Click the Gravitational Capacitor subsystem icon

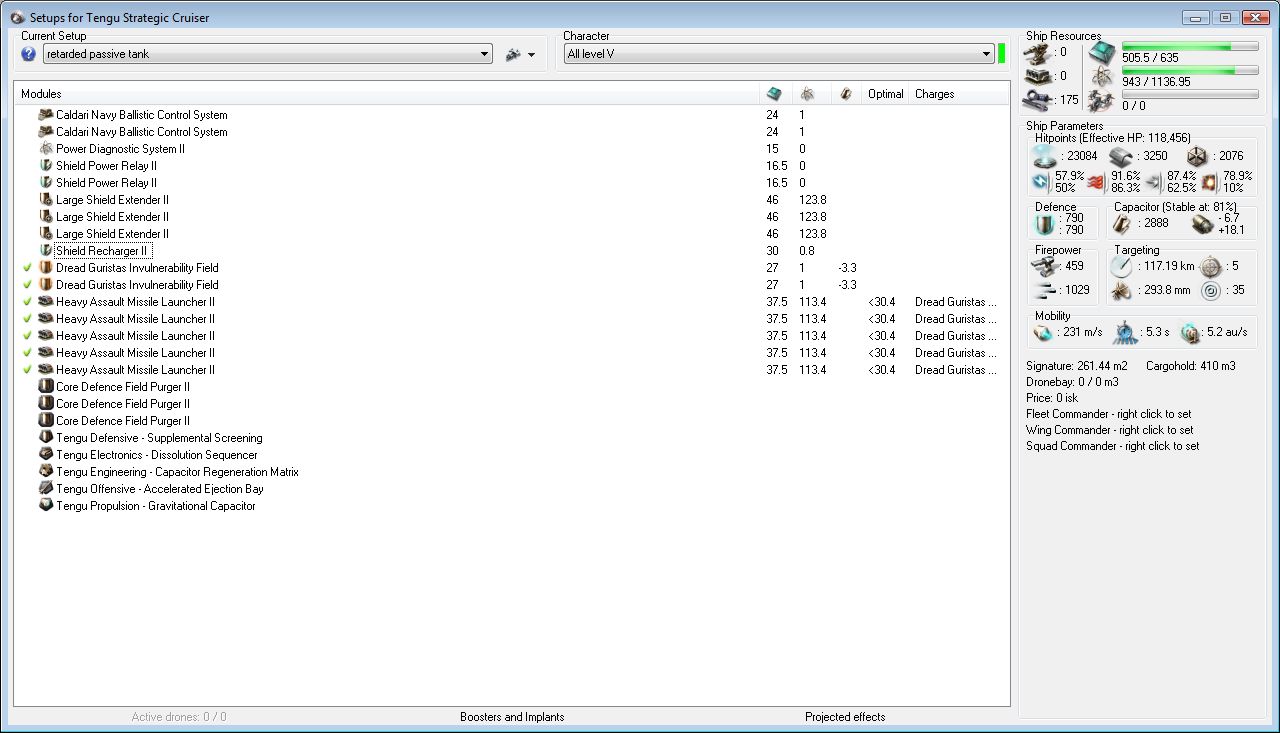pos(45,506)
